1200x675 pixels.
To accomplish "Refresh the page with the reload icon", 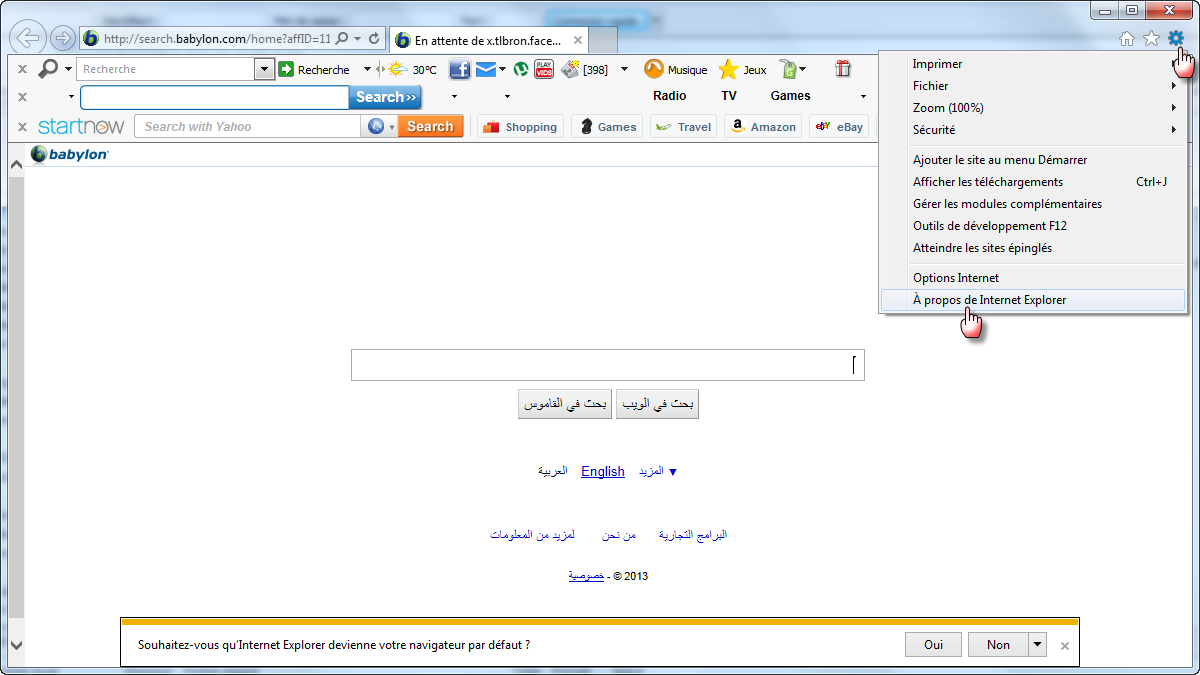I will point(375,39).
